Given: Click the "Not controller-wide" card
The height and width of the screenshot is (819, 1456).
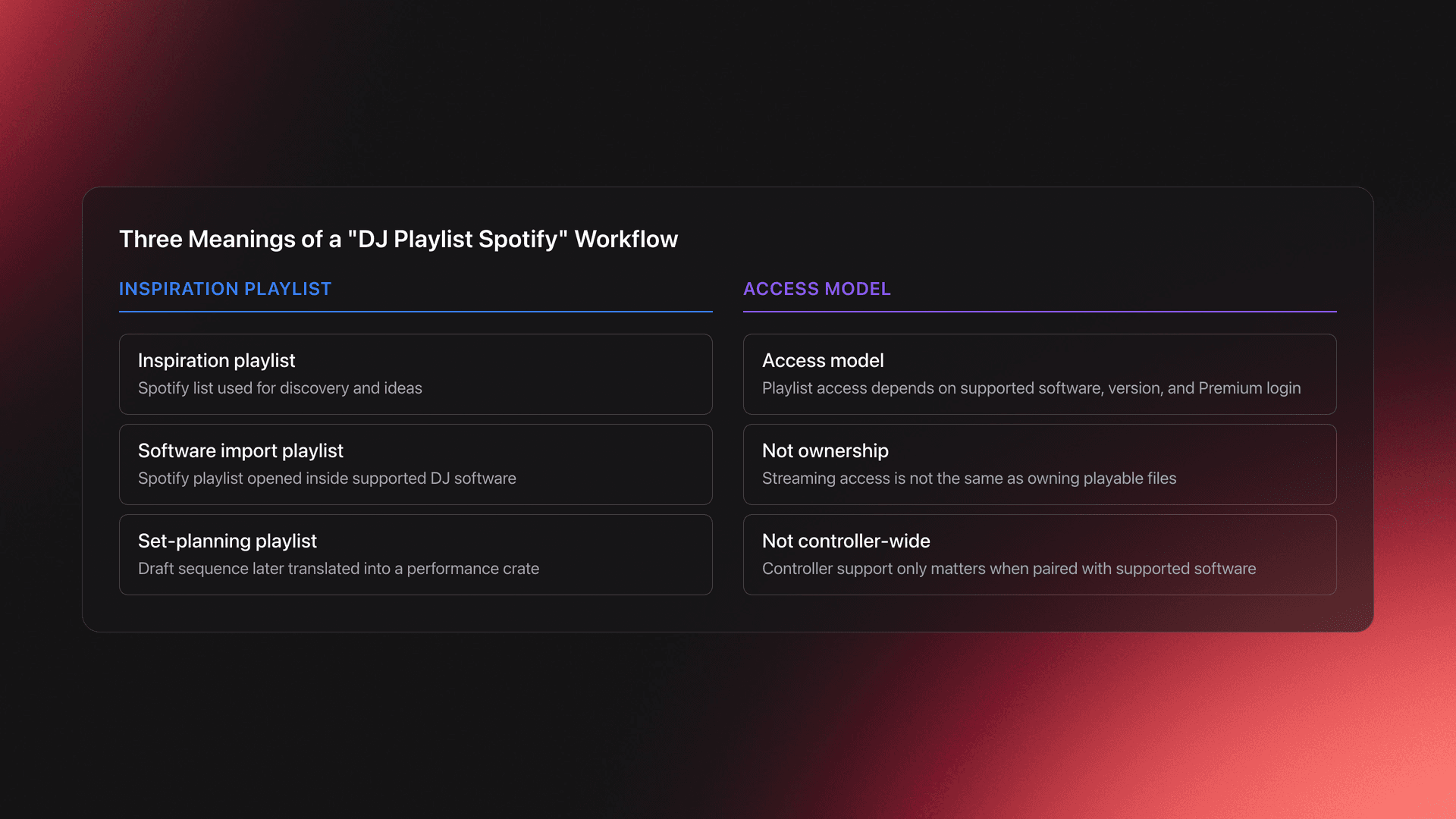Looking at the screenshot, I should pyautogui.click(x=1040, y=554).
